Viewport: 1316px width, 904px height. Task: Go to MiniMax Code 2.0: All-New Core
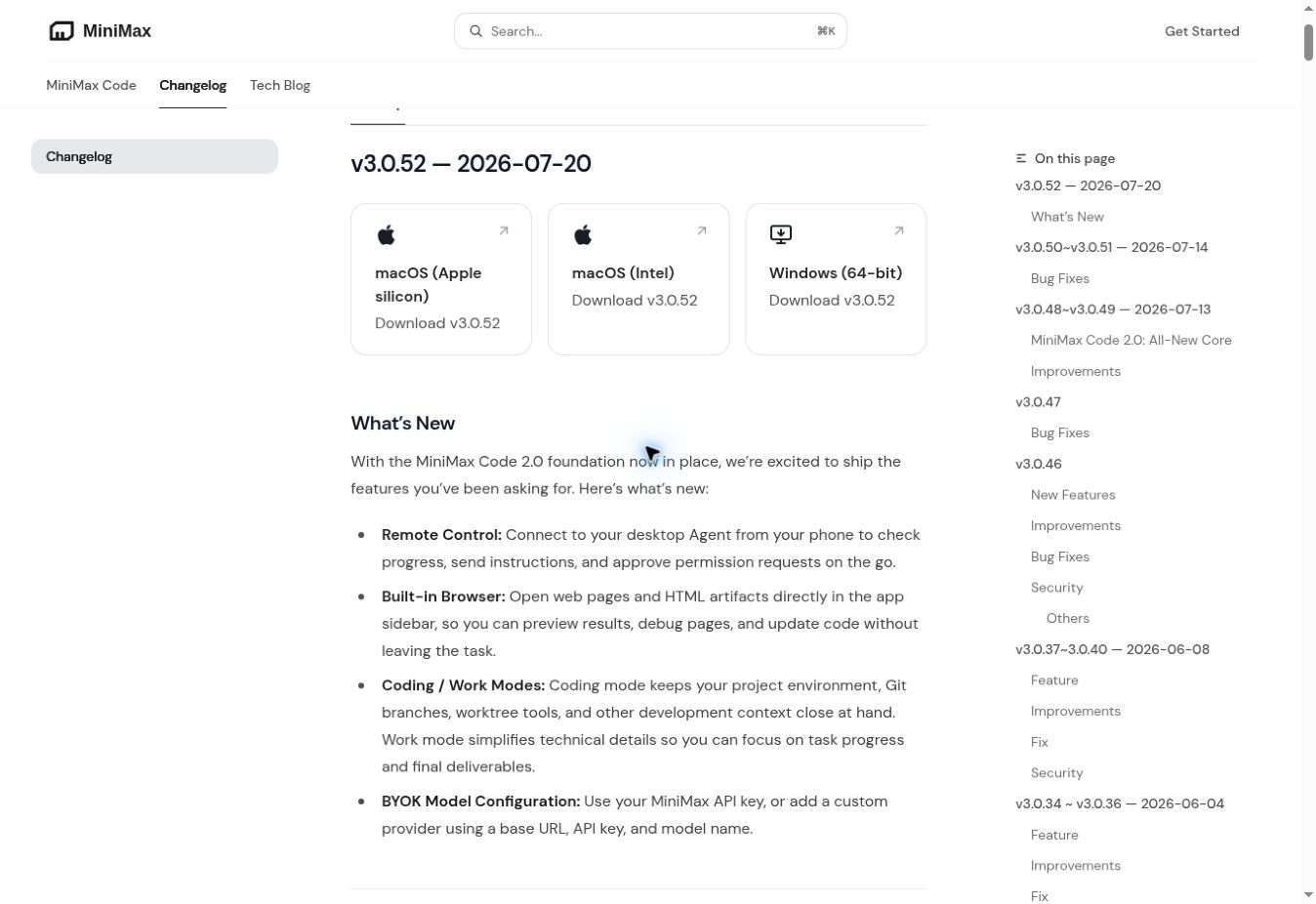[x=1131, y=340]
